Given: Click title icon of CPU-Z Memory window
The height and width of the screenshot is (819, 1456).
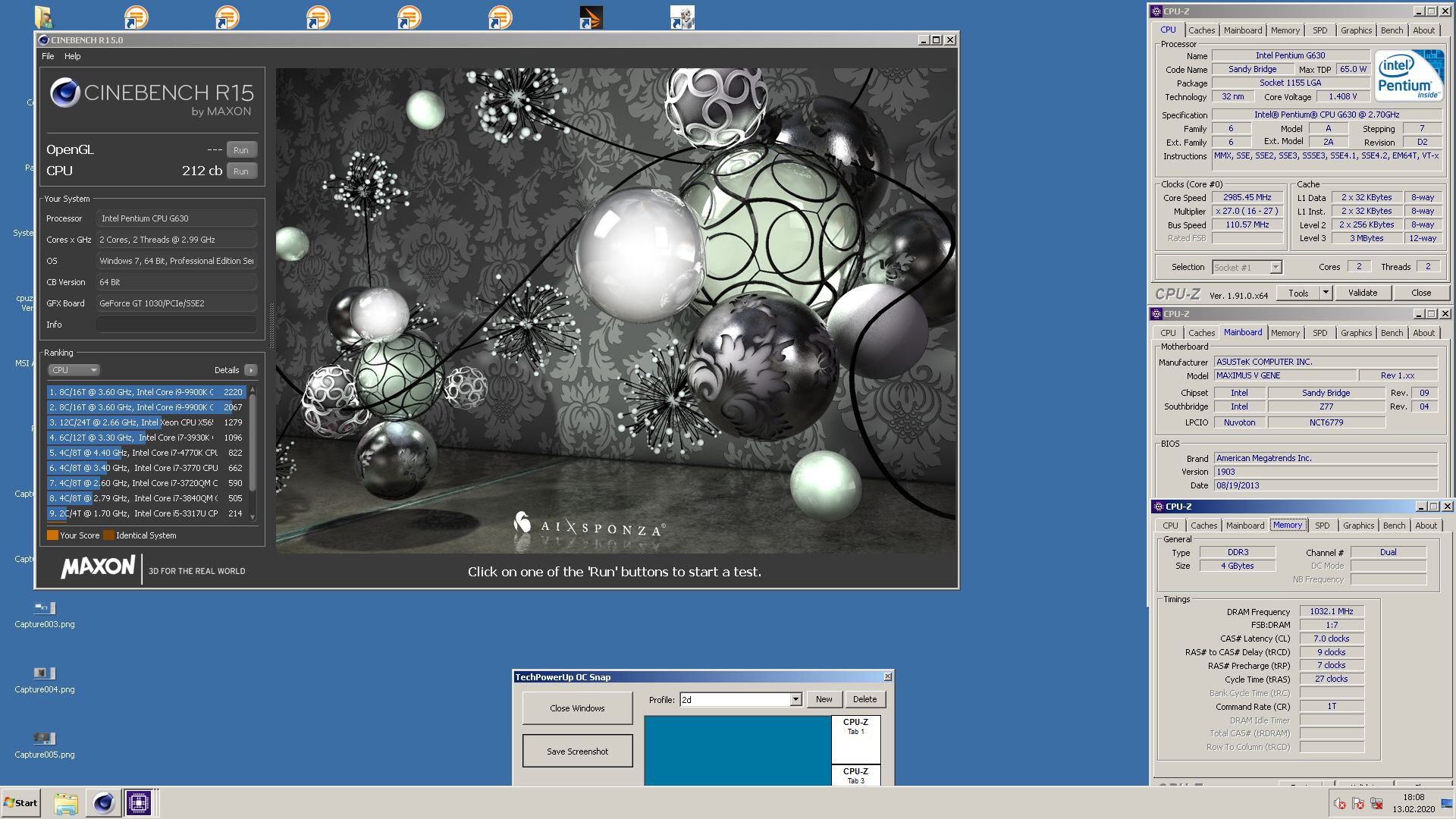Looking at the screenshot, I should pos(1158,507).
